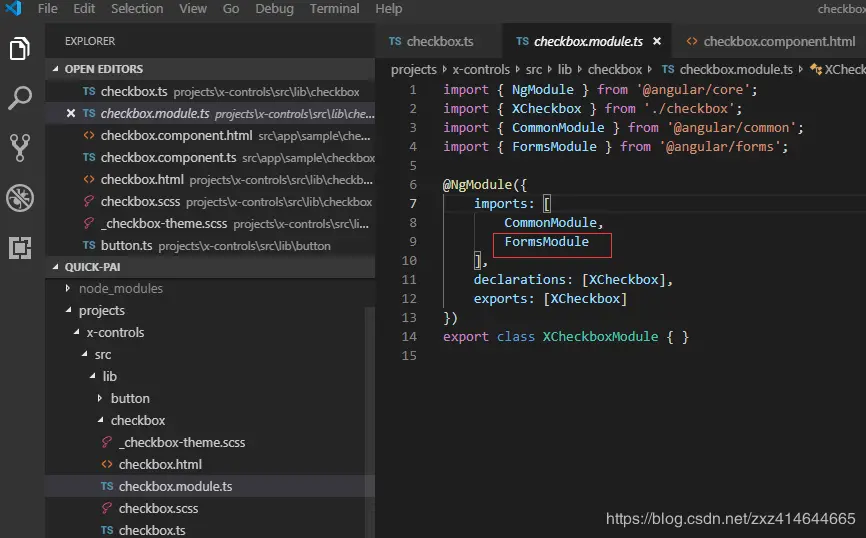Click TS icon of checkbox.ts in file tree
866x538 pixels.
pos(107,530)
